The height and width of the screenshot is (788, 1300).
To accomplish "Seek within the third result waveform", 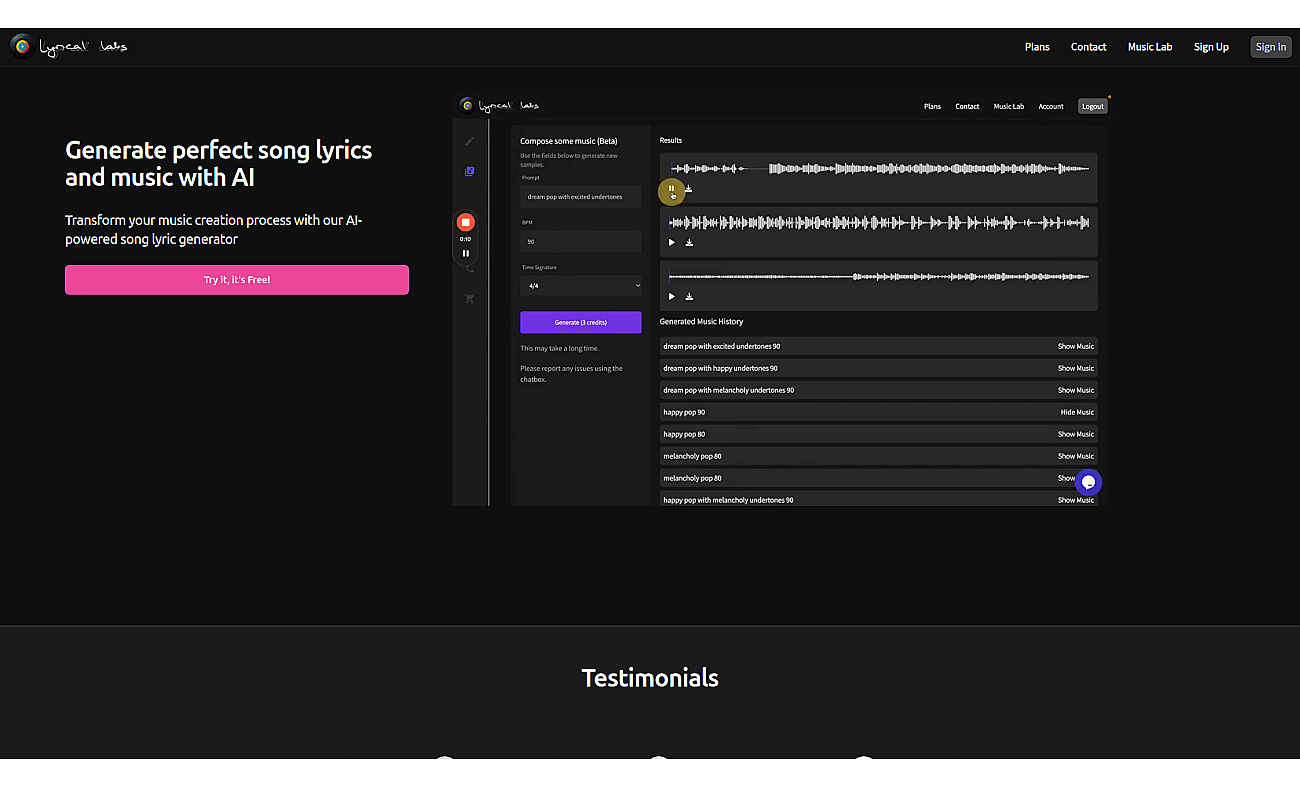I will click(x=880, y=276).
